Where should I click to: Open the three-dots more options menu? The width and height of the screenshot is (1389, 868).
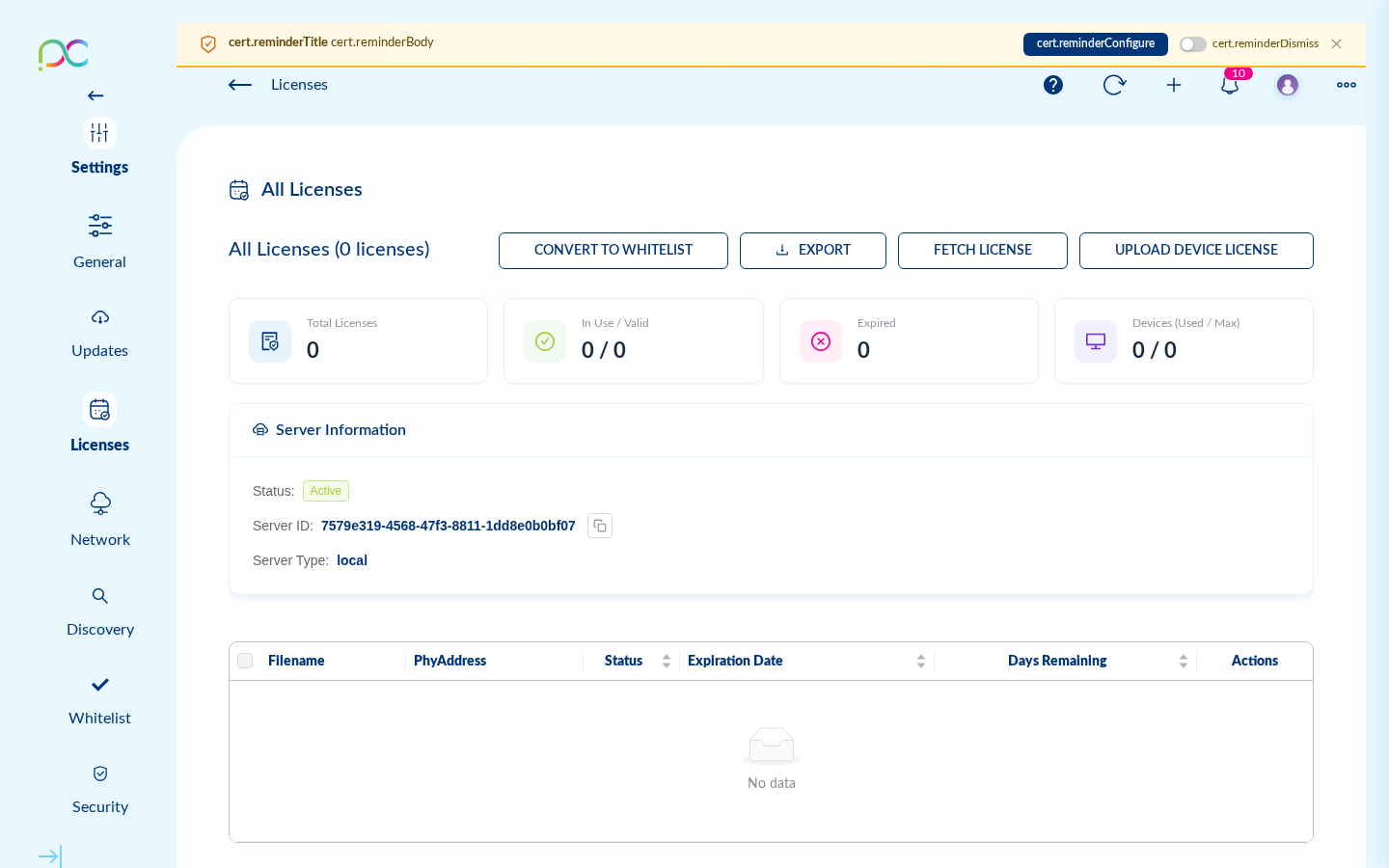pos(1347,85)
